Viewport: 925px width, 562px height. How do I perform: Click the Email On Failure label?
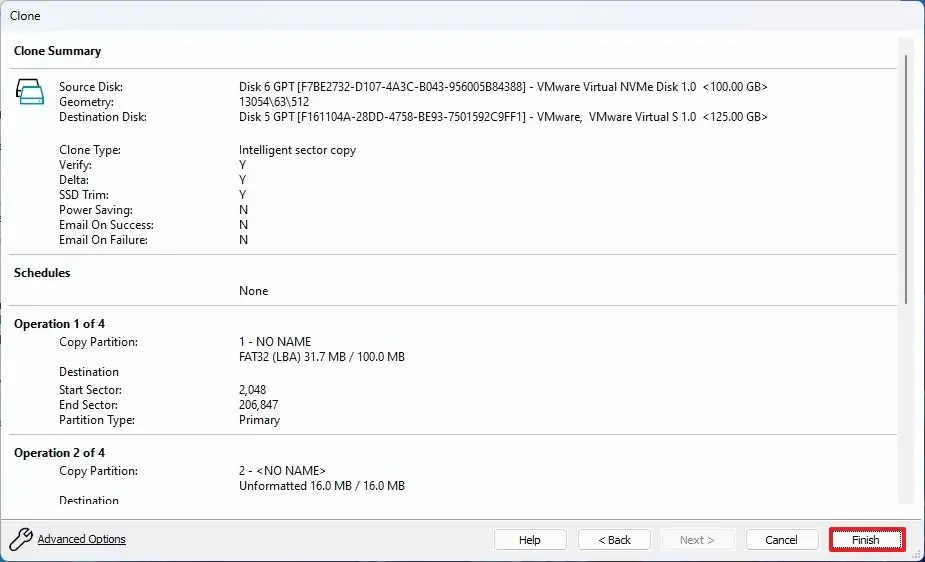pos(103,240)
